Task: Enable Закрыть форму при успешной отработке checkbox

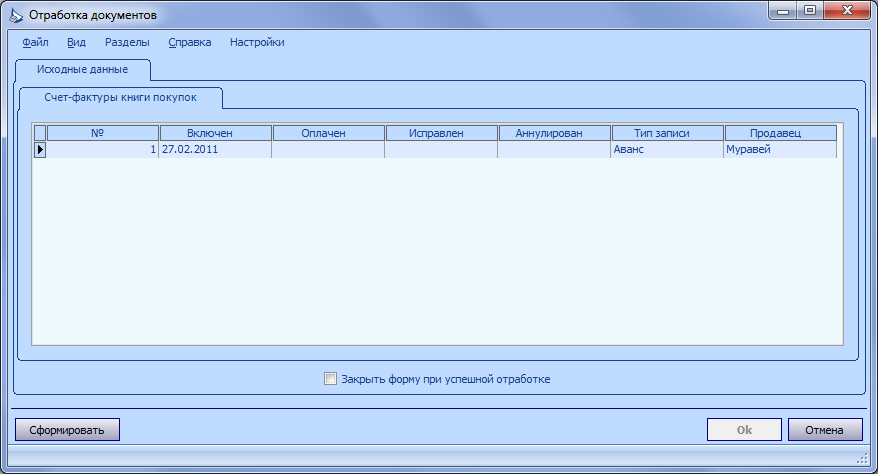Action: [330, 379]
